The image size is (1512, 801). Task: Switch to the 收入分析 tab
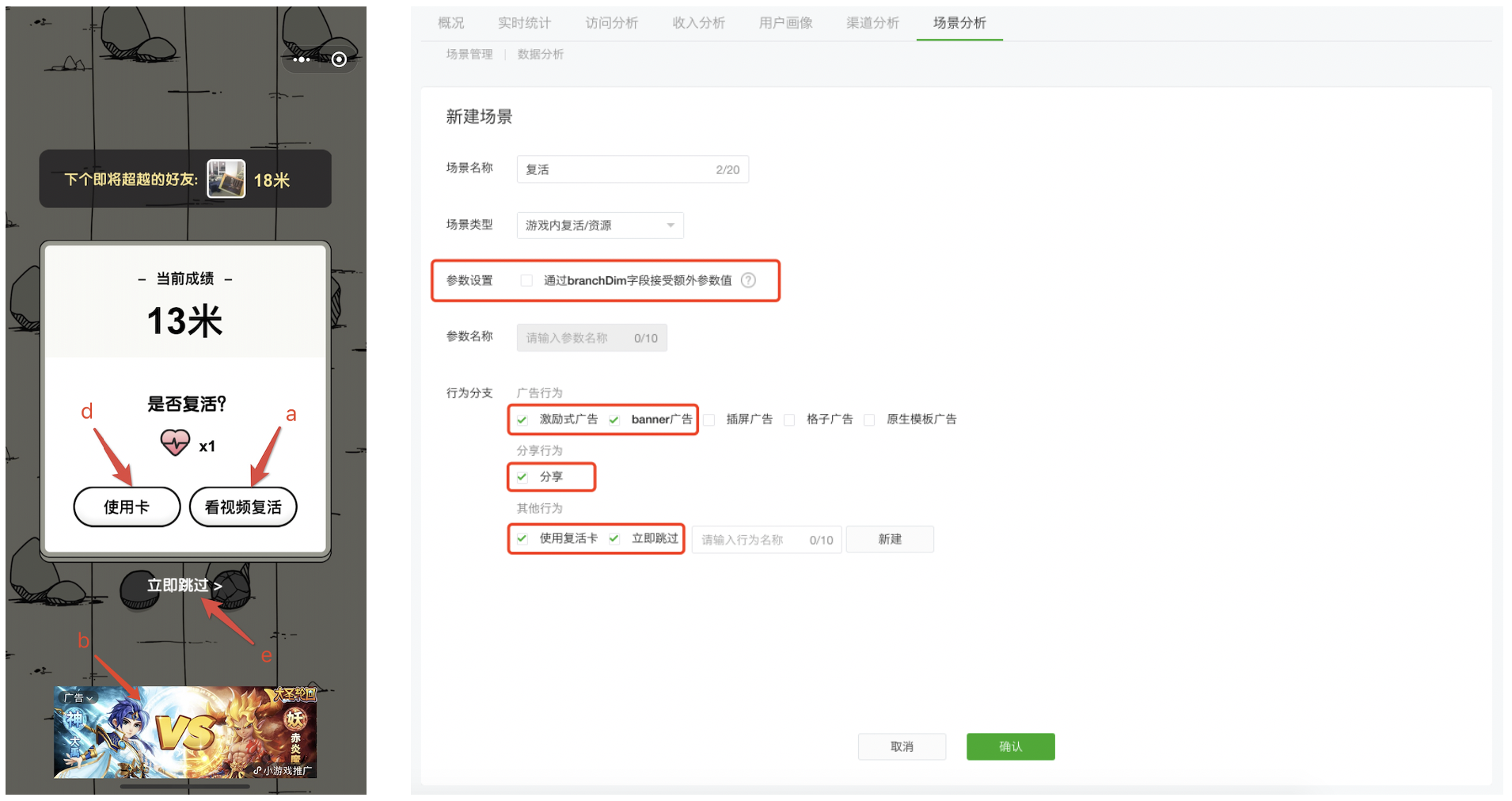(698, 23)
